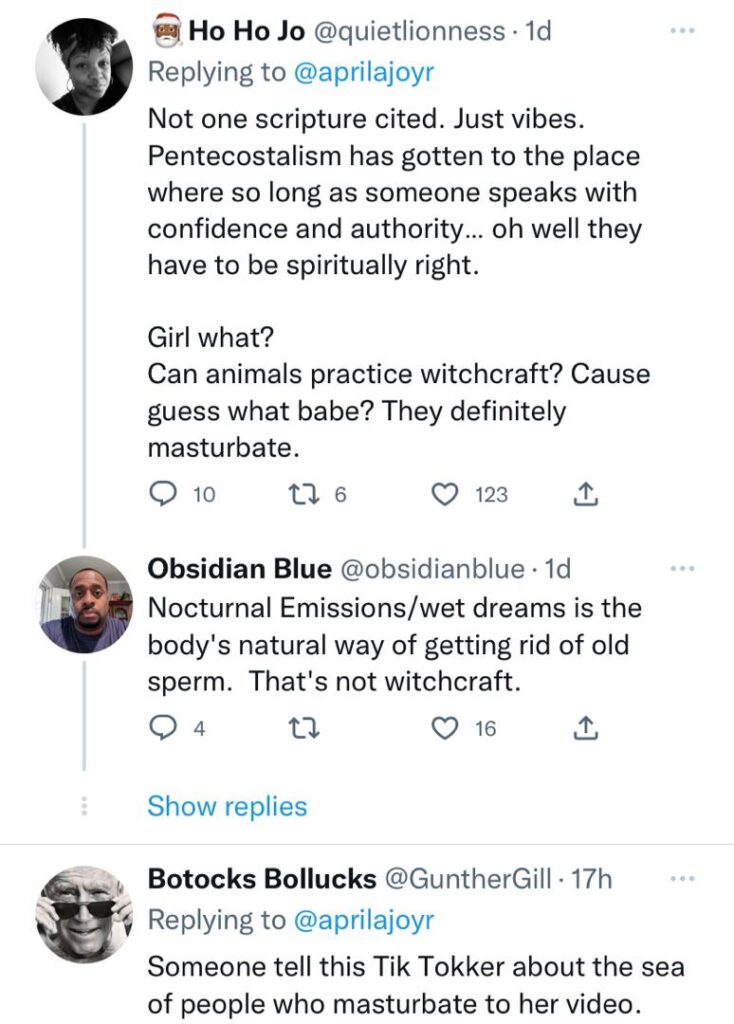The image size is (734, 1024).
Task: Retweet Ho Ho Jo's tweet
Action: [304, 494]
